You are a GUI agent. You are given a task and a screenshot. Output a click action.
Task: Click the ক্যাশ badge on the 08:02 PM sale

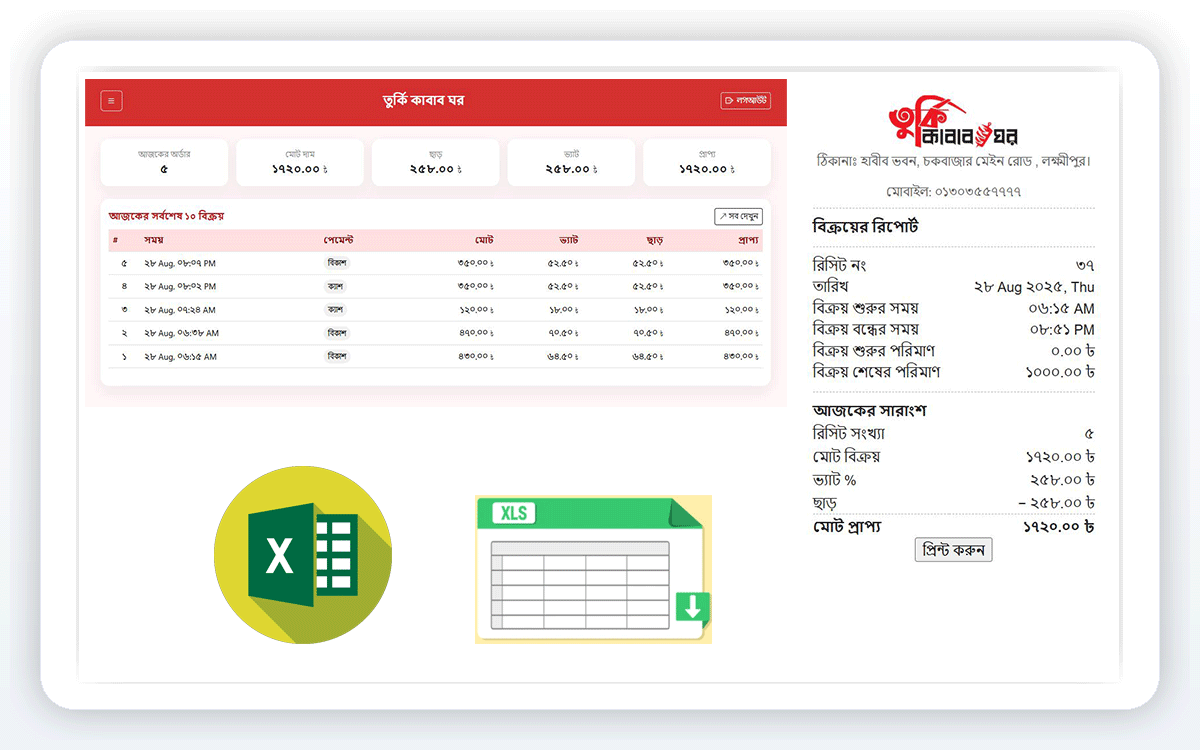[x=336, y=286]
